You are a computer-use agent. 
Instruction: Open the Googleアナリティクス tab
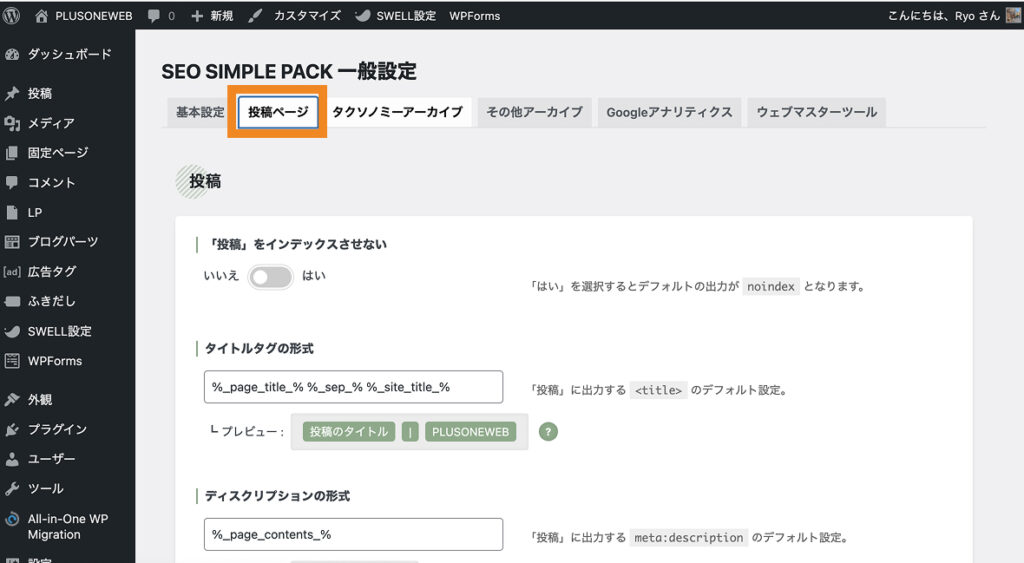pyautogui.click(x=669, y=112)
